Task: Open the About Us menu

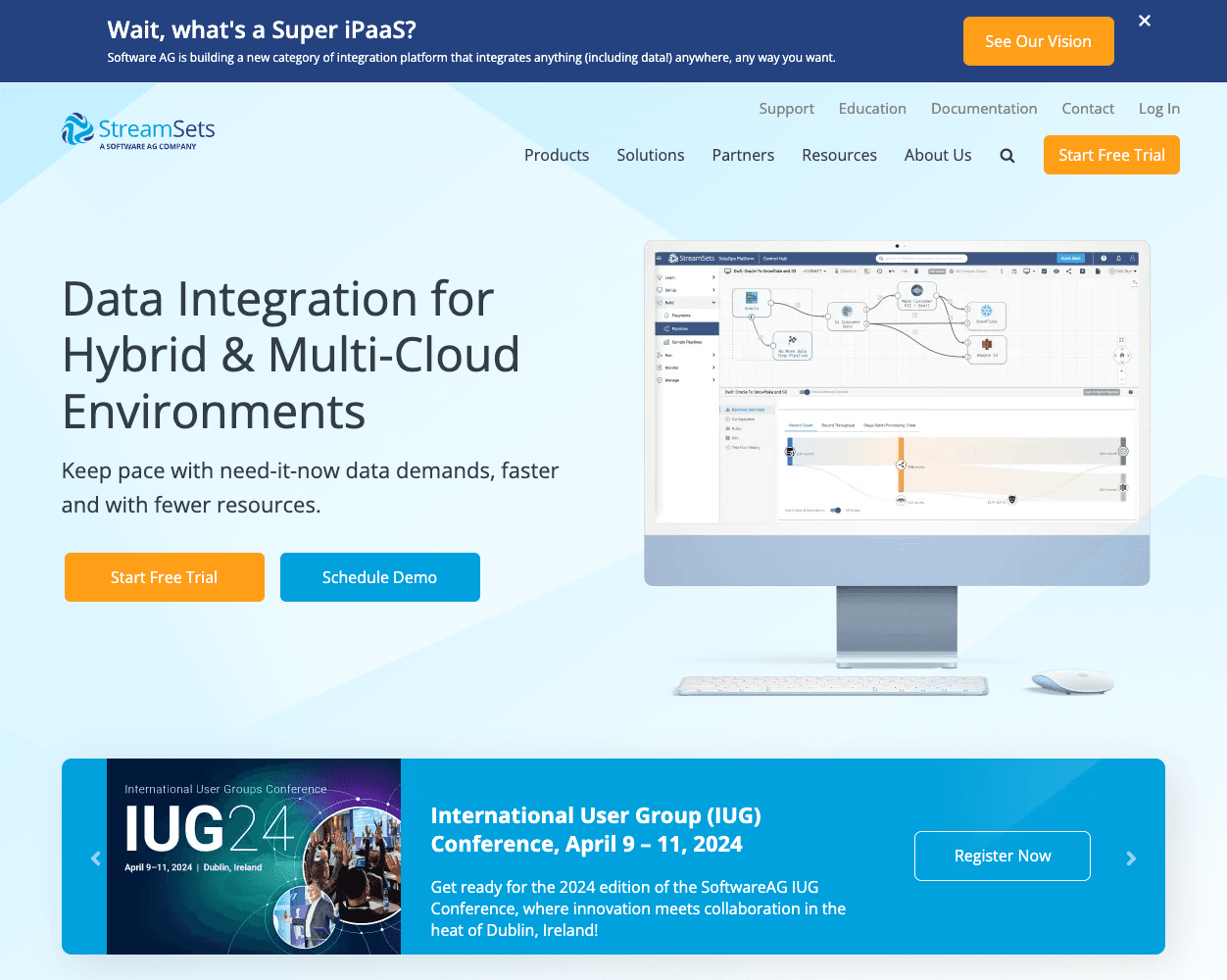Action: [x=938, y=155]
